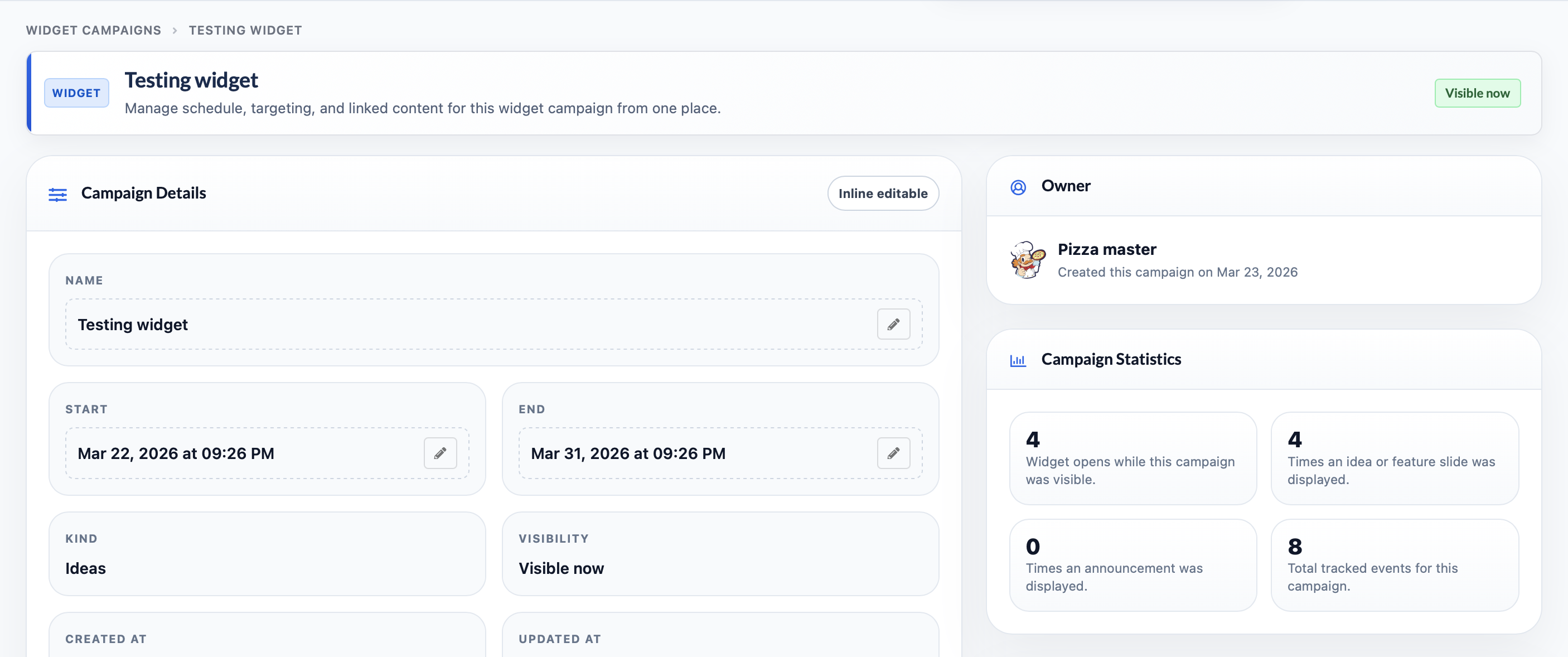Open the Widget Campaigns breadcrumb link
The height and width of the screenshot is (657, 1568).
point(93,31)
